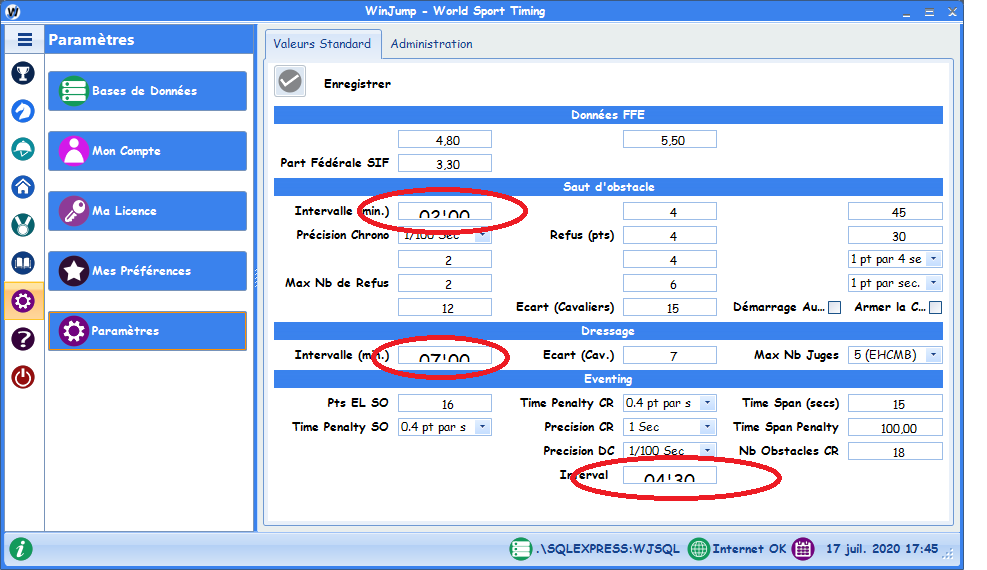Click the blue circular arrow sidebar icon
The width and height of the screenshot is (987, 570).
pyautogui.click(x=23, y=111)
